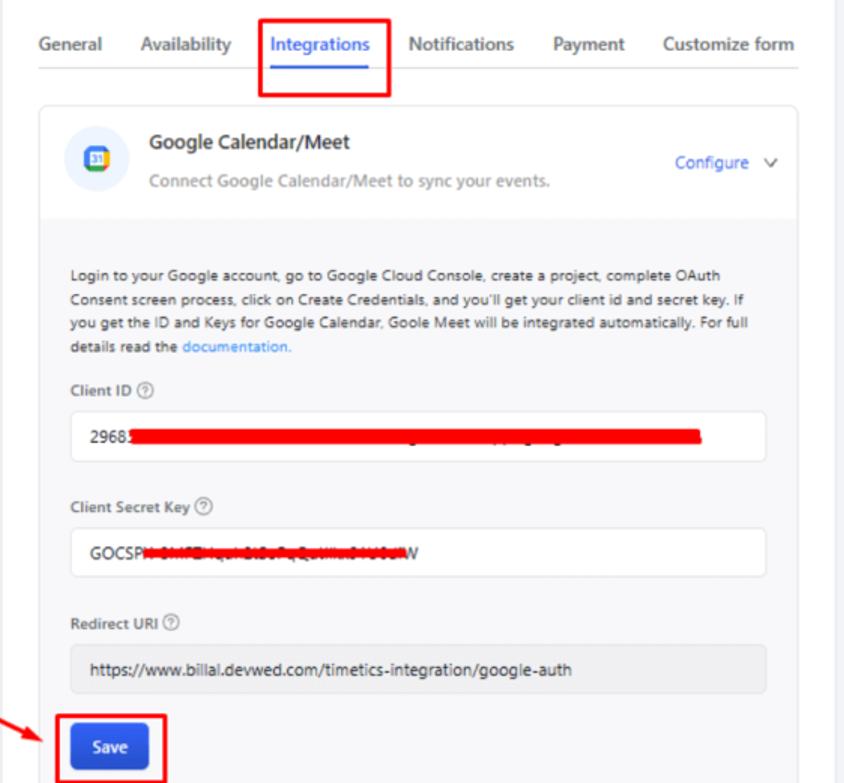Click the Redirect URI help icon
Viewport: 844px width, 783px height.
[171, 623]
